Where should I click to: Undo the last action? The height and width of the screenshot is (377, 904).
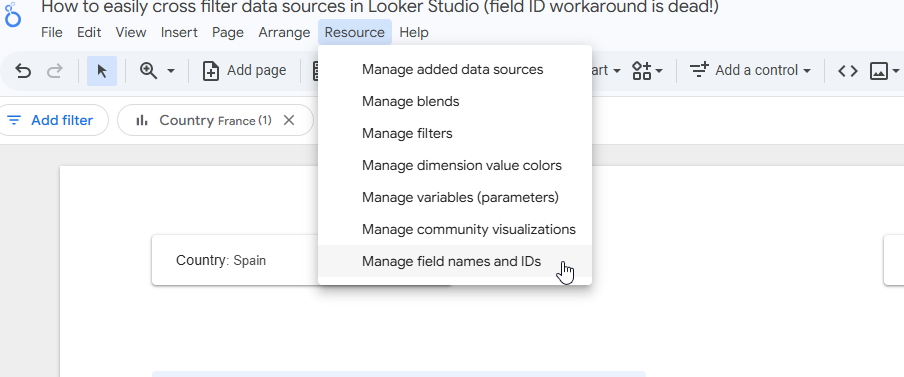23,71
